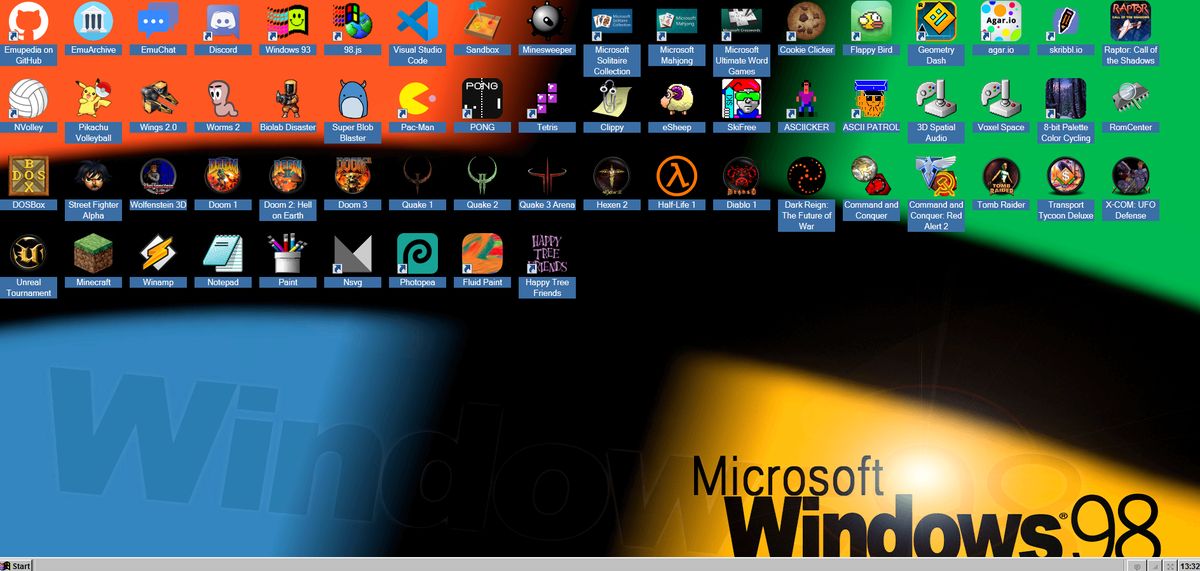Launch the Command and Conquer icon
This screenshot has width=1200, height=571.
871,176
